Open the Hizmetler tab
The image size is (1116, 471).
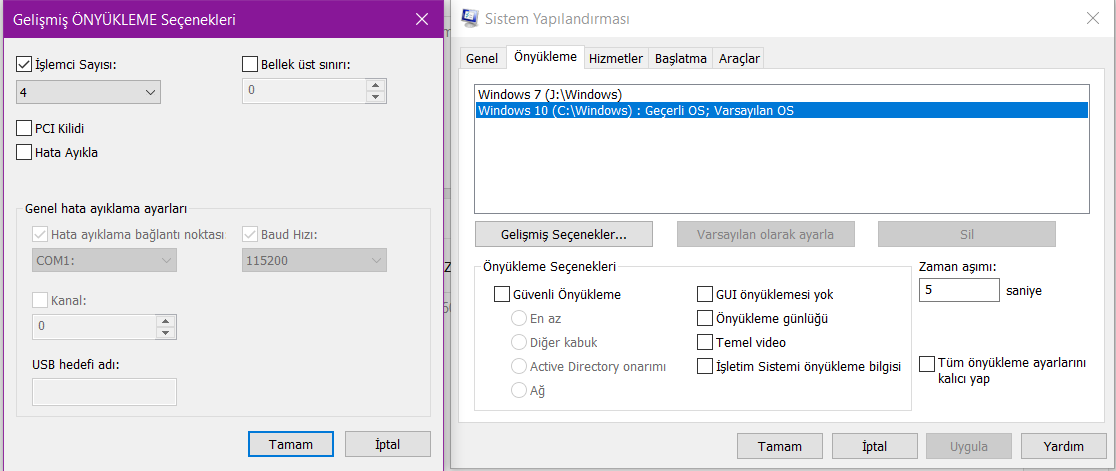click(x=615, y=59)
